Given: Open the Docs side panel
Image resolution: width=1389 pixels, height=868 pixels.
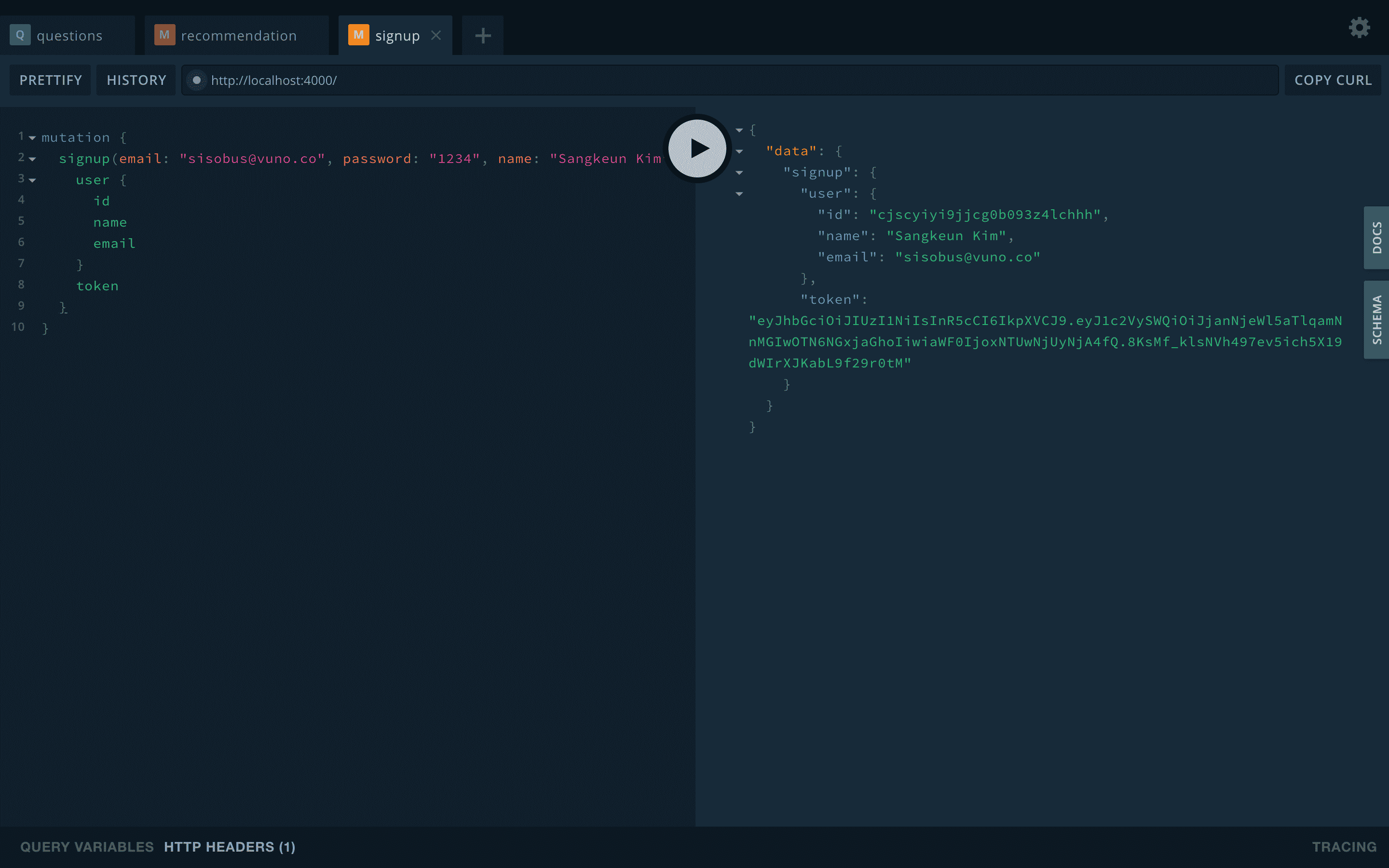Looking at the screenshot, I should 1376,238.
